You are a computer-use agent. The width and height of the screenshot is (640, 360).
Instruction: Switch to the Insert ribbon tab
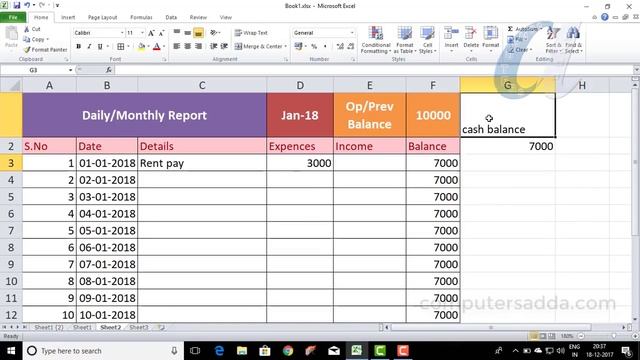tap(68, 17)
